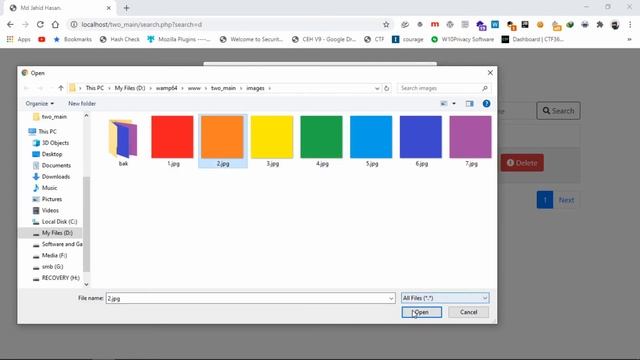Viewport: 640px width, 360px height.
Task: Expand the address path history dropdown
Action: tap(376, 88)
